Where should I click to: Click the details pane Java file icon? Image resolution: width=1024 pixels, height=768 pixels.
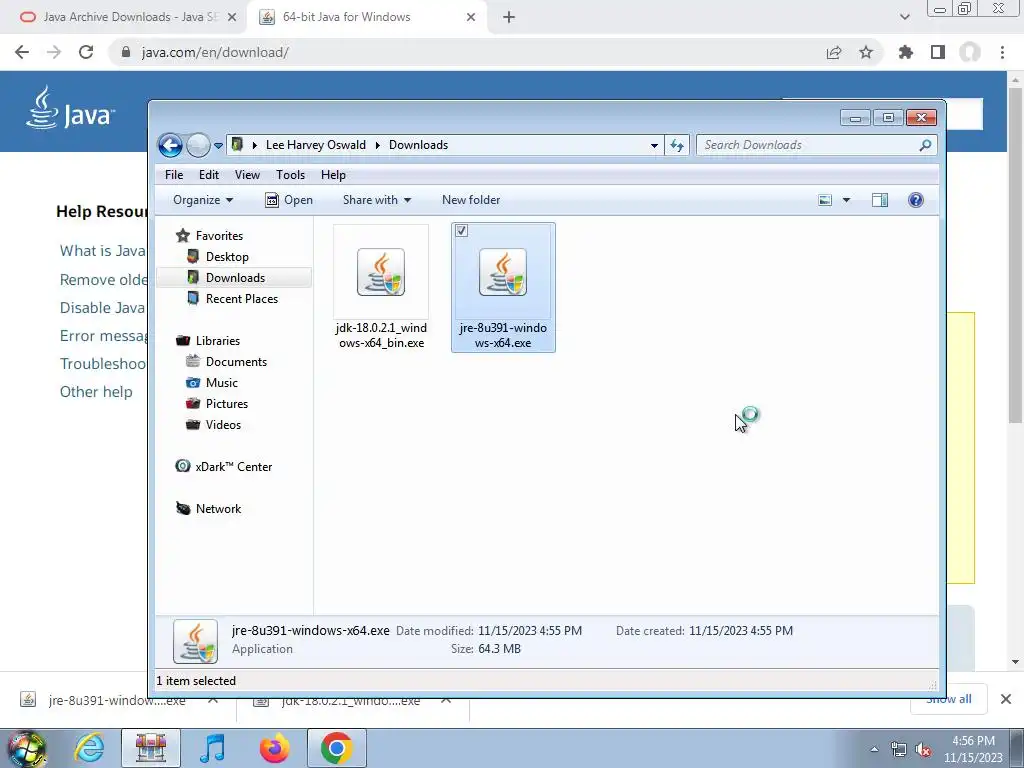[195, 641]
